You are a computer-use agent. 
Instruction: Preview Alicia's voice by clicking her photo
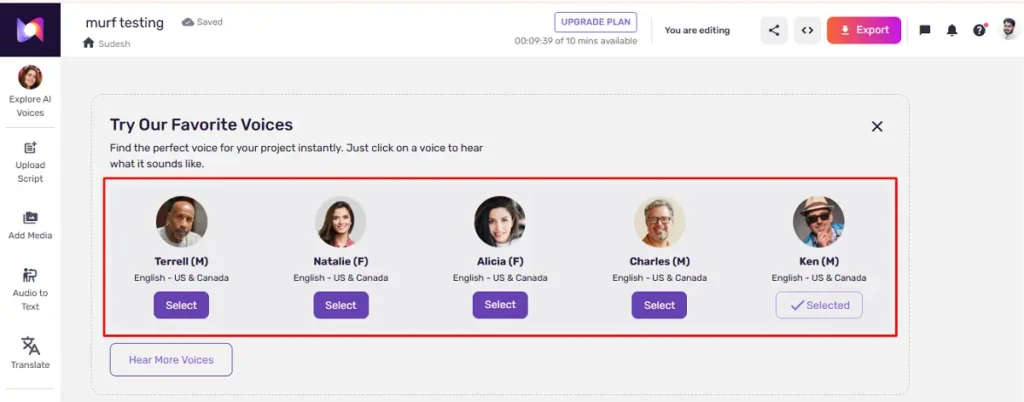click(500, 221)
